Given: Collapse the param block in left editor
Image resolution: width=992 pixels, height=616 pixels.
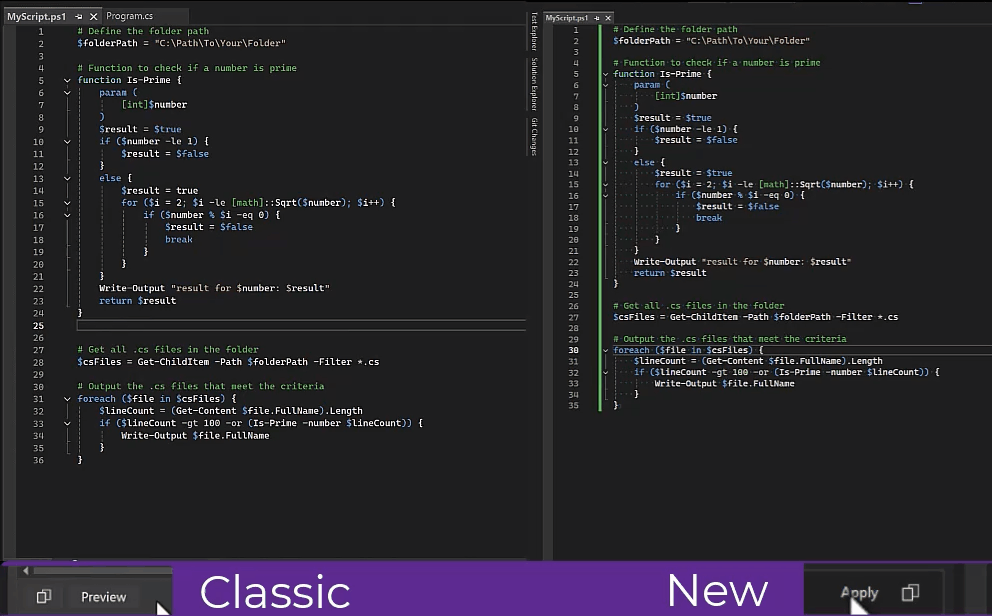Looking at the screenshot, I should (67, 93).
